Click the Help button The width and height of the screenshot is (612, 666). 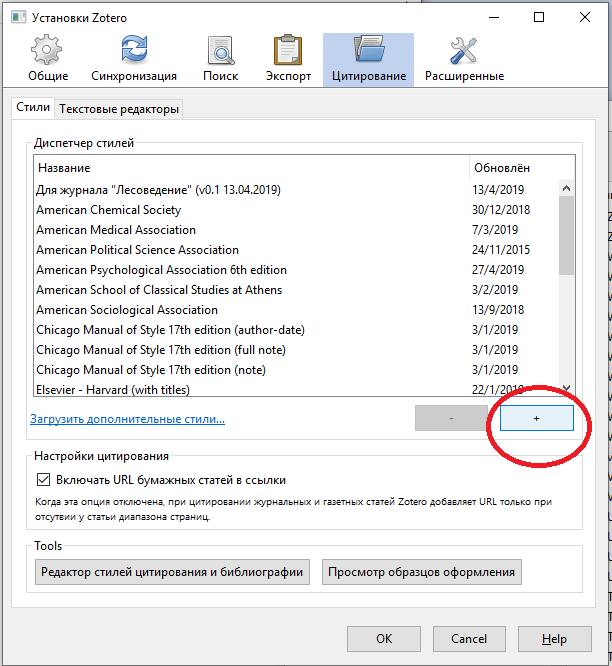click(554, 639)
